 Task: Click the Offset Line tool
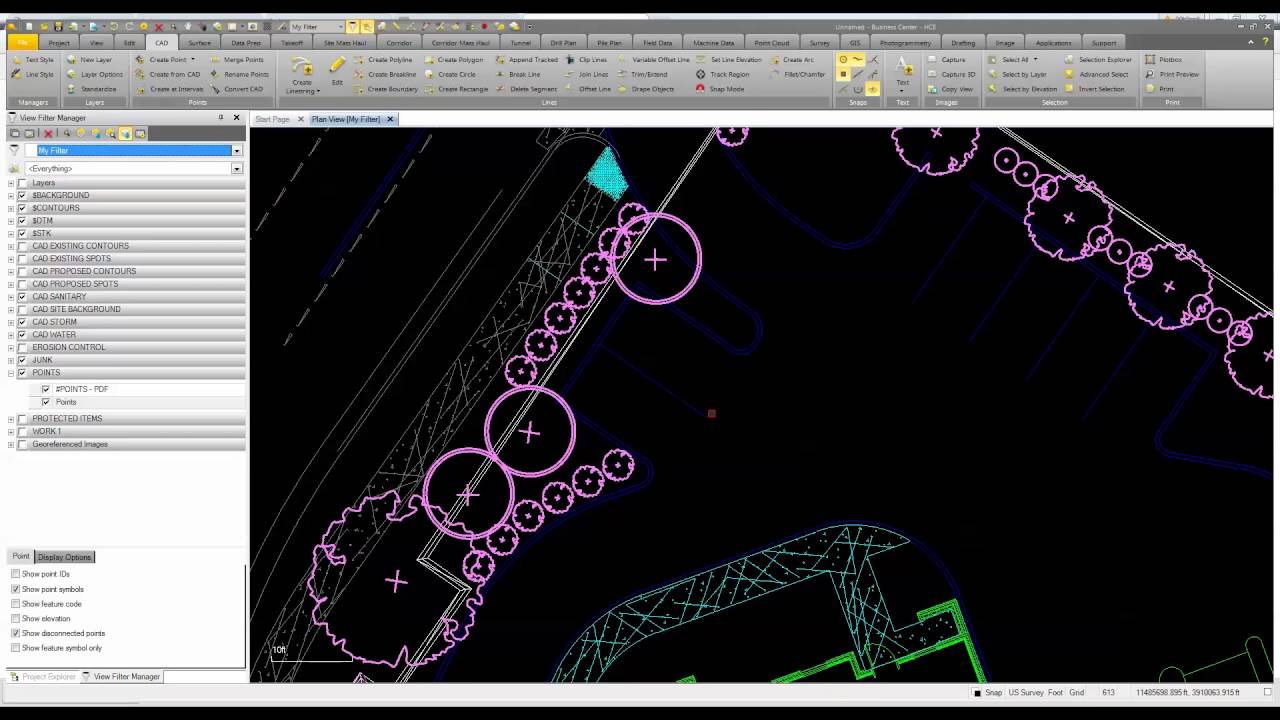pos(588,89)
